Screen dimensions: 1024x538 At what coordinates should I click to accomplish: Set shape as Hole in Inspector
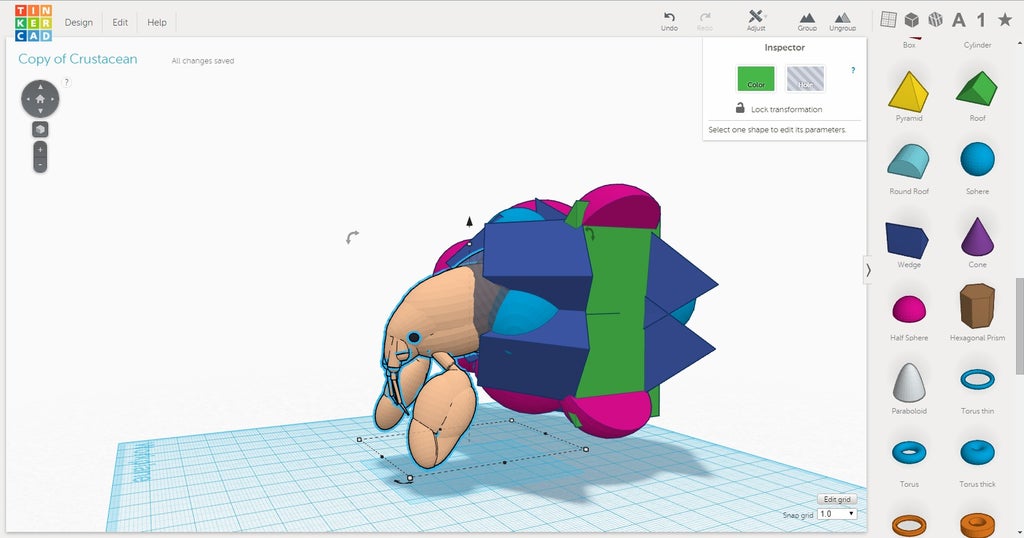click(x=805, y=78)
